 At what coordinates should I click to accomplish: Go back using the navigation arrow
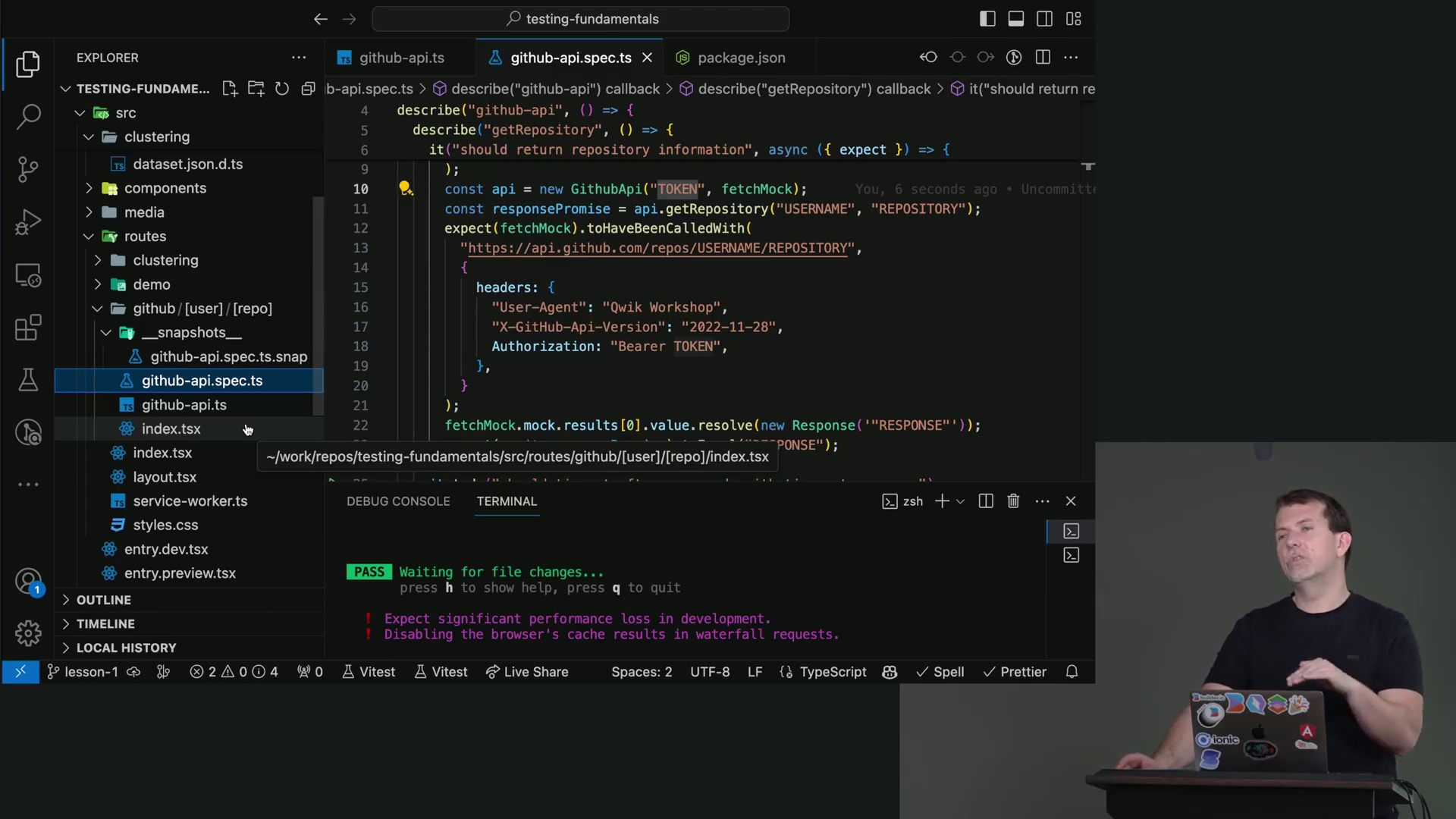point(321,19)
